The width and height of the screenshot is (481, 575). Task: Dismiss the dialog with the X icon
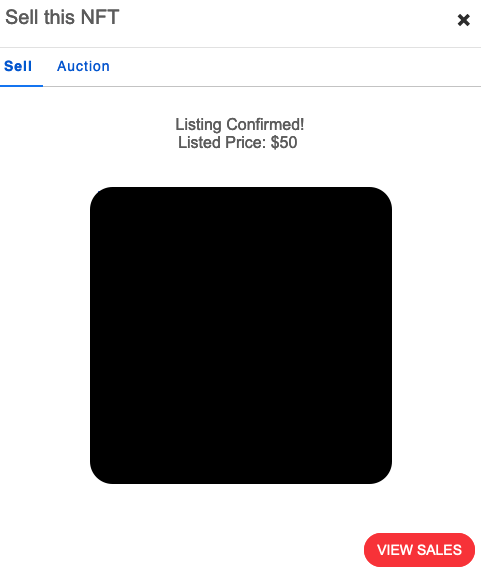pos(463,20)
